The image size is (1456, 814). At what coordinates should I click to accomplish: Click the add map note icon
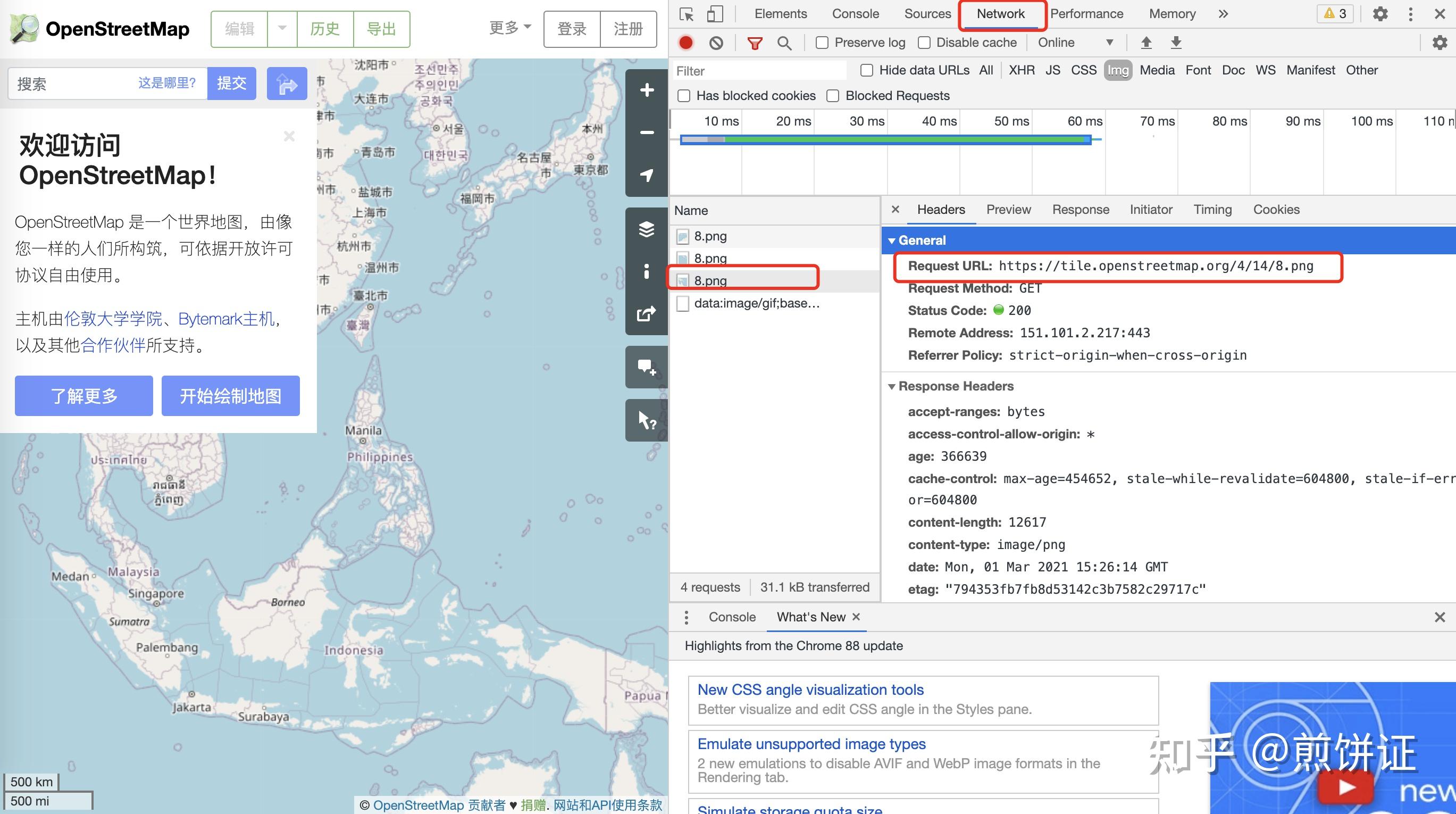tap(647, 367)
